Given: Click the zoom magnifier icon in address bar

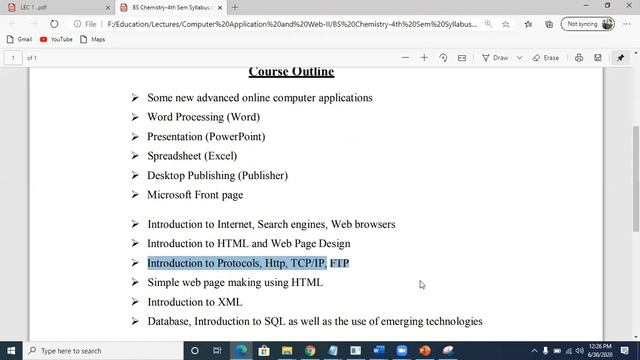Looking at the screenshot, I should point(488,24).
